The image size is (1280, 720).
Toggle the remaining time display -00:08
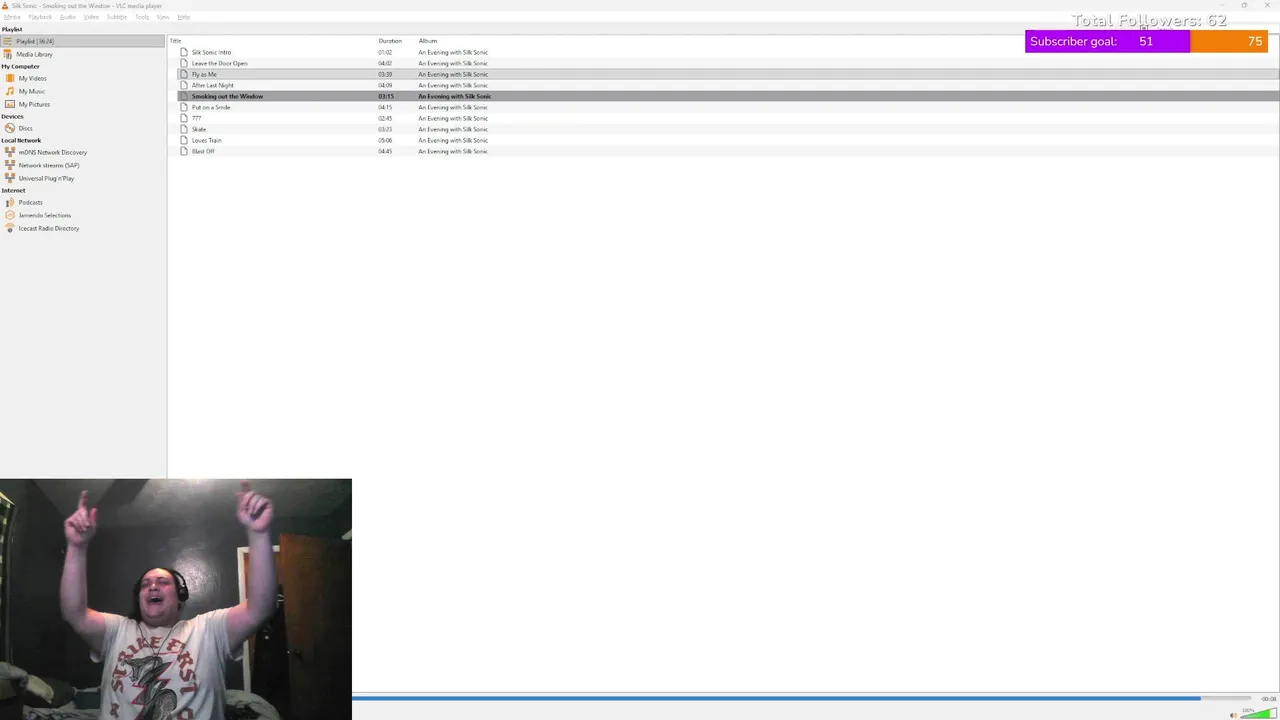1269,698
